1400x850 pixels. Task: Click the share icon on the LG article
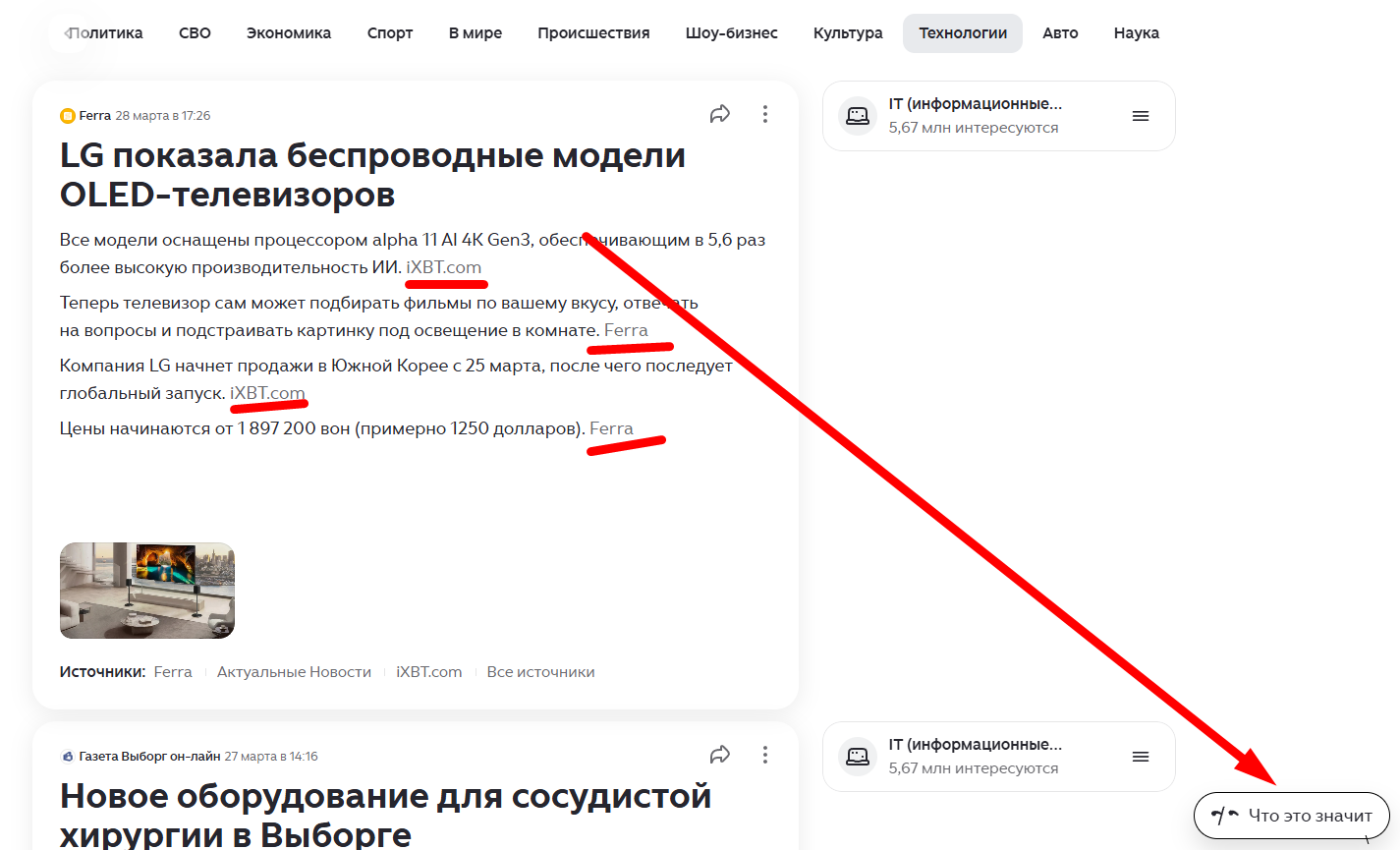pyautogui.click(x=719, y=113)
